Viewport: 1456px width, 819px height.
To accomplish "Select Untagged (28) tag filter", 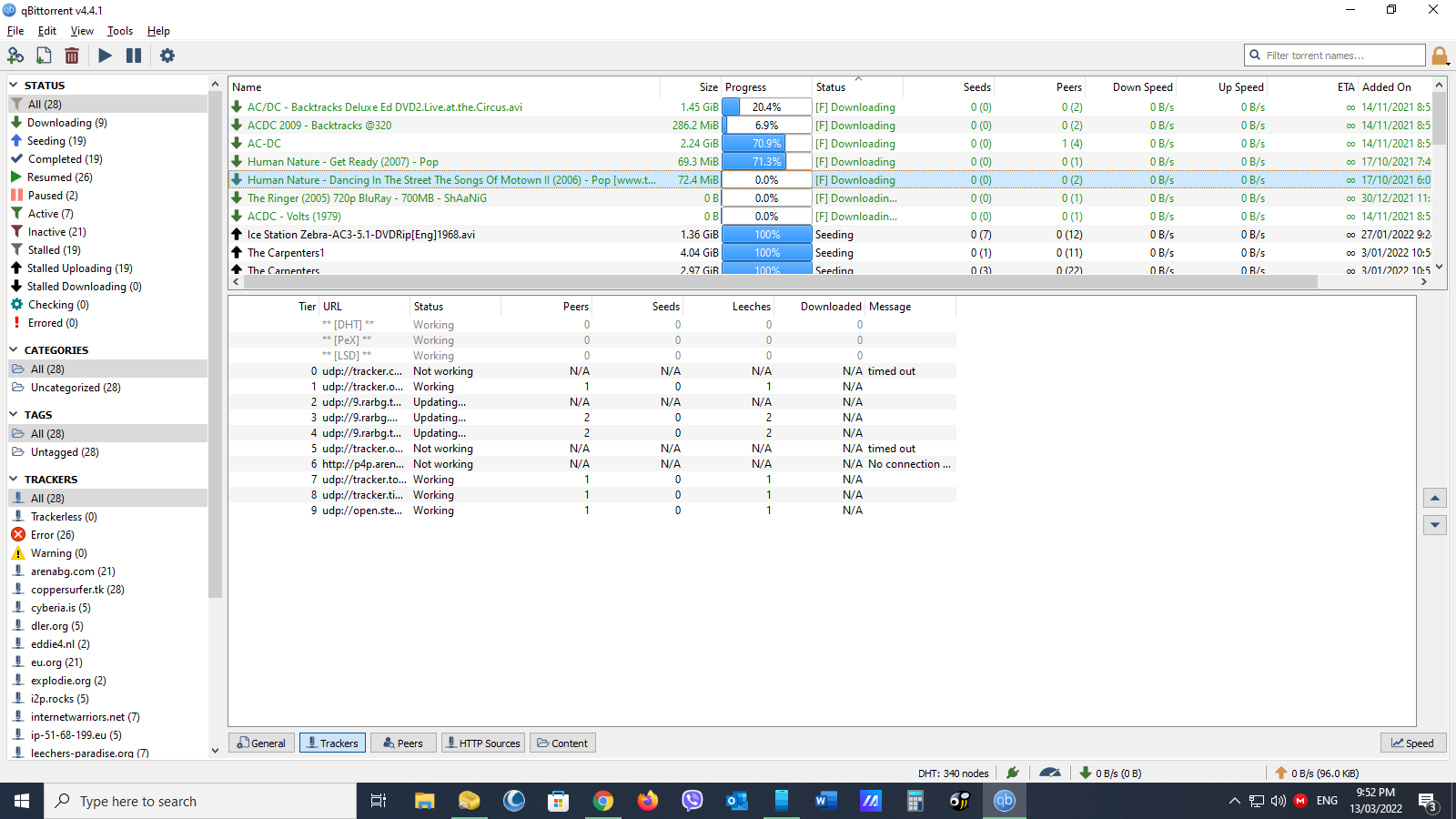I will 108,452.
